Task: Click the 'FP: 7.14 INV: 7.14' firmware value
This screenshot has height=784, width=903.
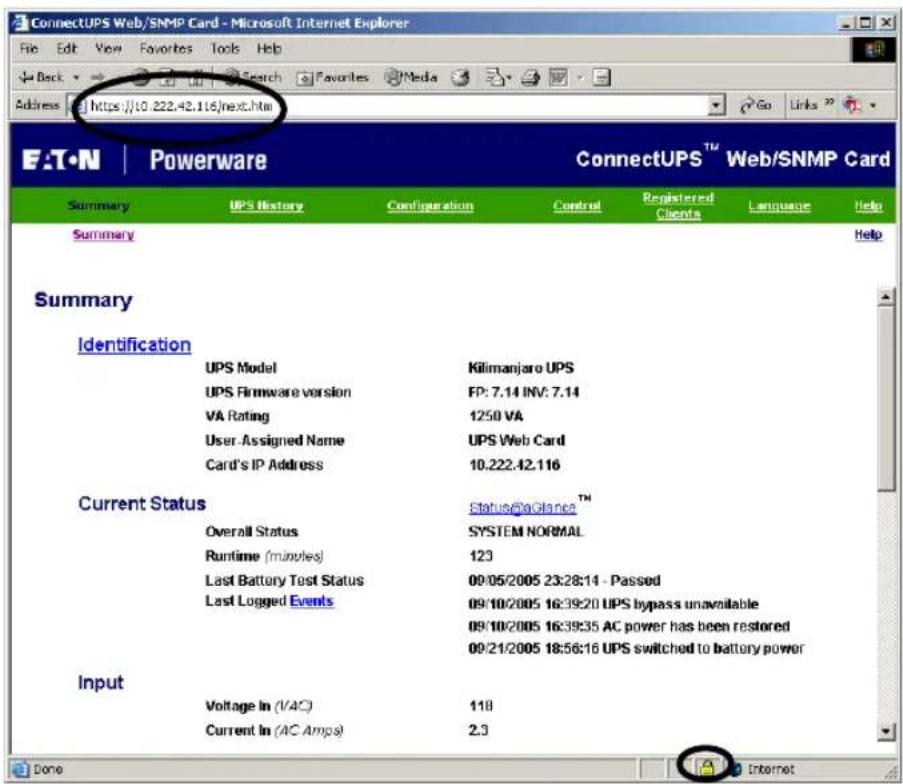Action: tap(523, 392)
